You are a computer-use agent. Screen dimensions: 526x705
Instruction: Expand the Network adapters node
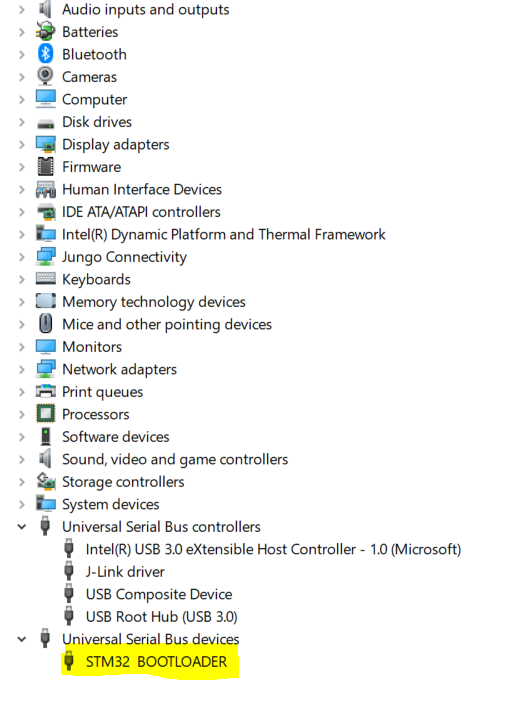click(22, 369)
